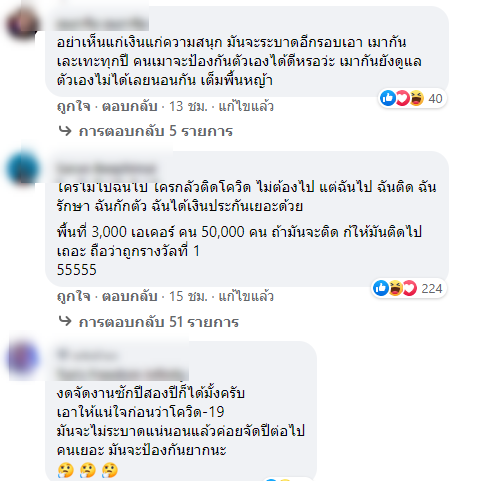Open the 13 ชม. timestamp link
490x481 pixels.
coord(188,107)
